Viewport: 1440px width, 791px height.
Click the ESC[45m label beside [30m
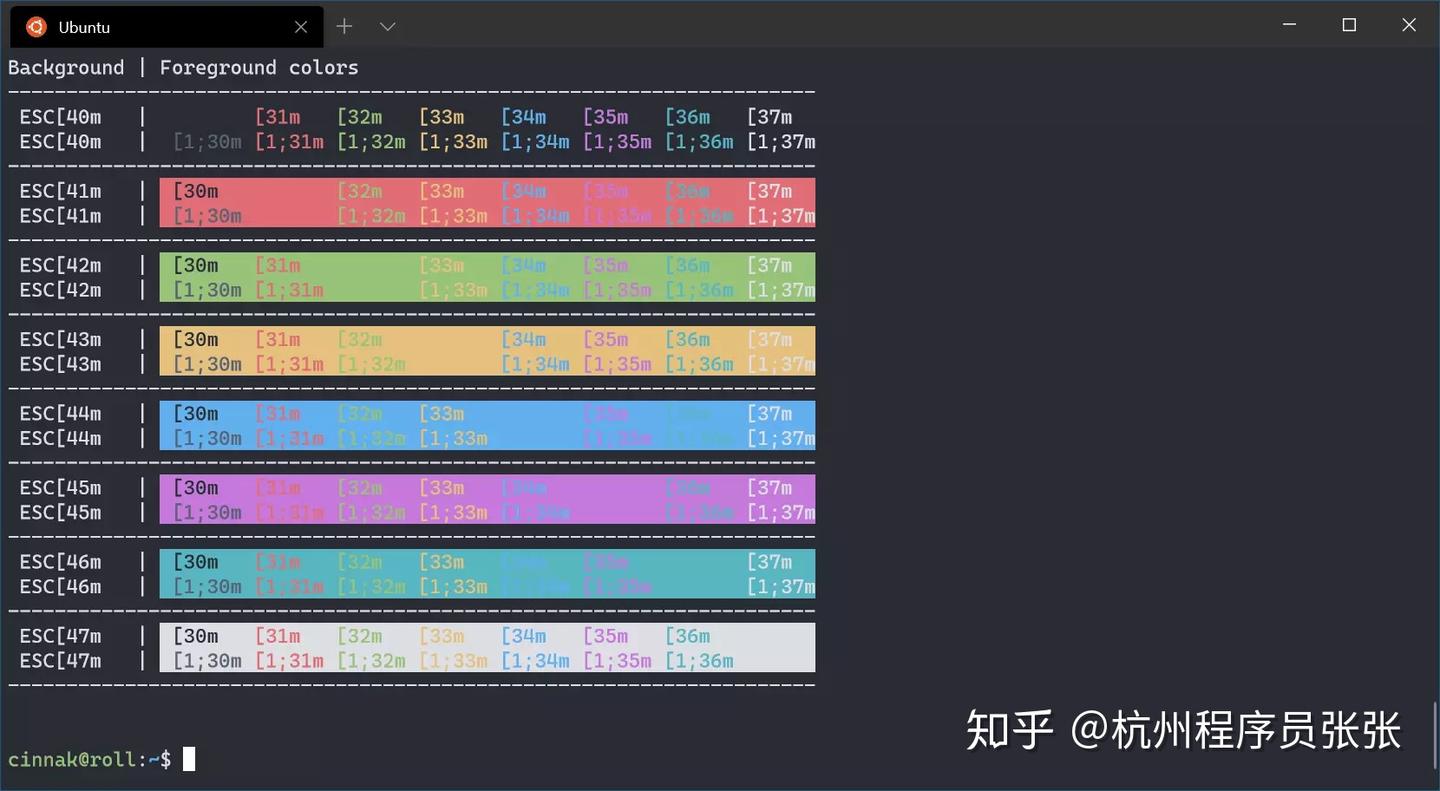pyautogui.click(x=60, y=487)
